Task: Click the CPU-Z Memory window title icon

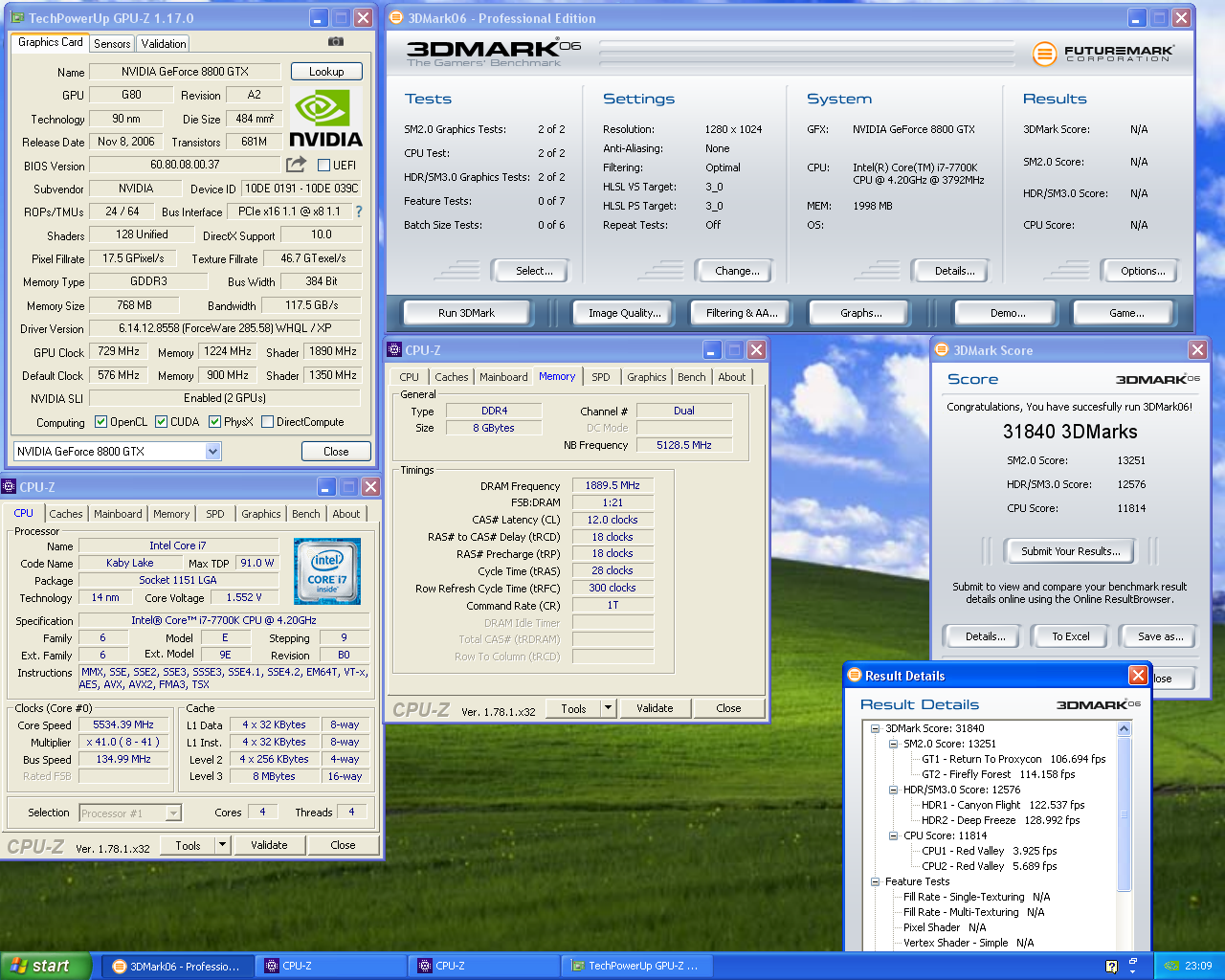Action: click(394, 350)
